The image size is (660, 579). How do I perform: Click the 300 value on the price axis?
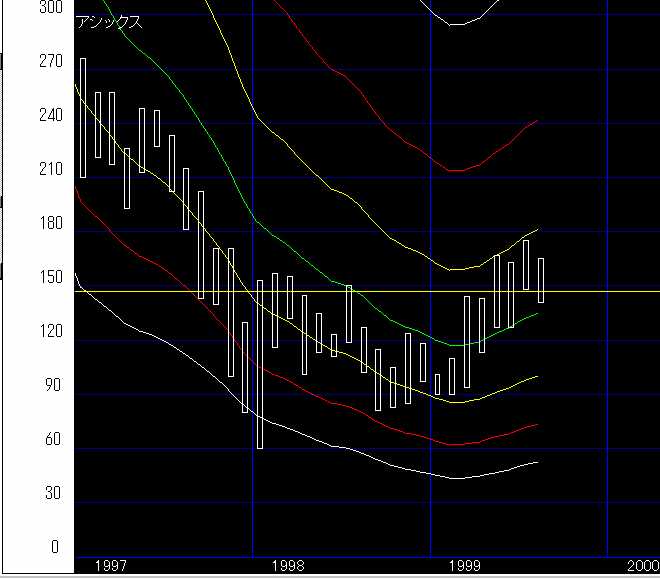(50, 7)
